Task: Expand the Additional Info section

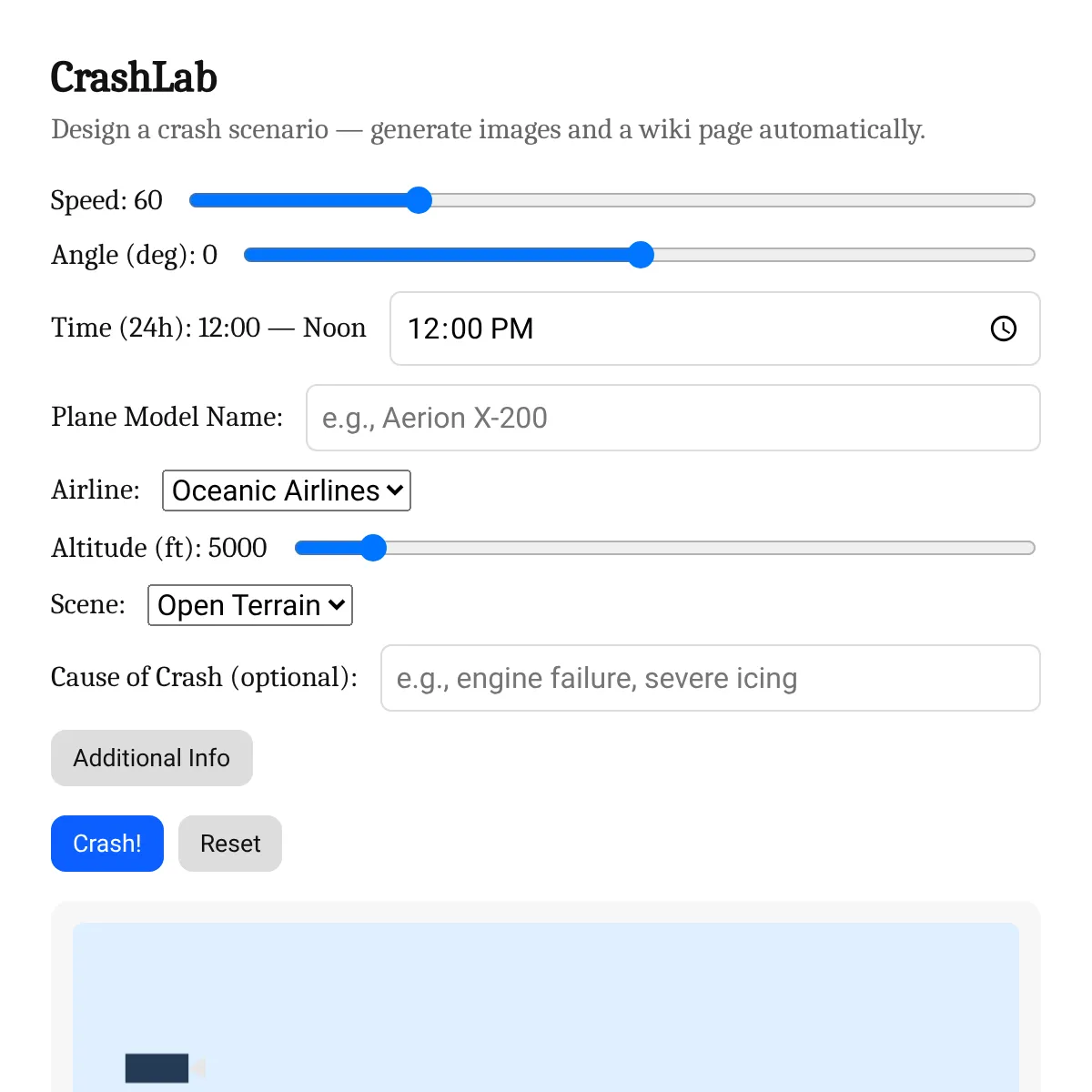Action: 151,758
